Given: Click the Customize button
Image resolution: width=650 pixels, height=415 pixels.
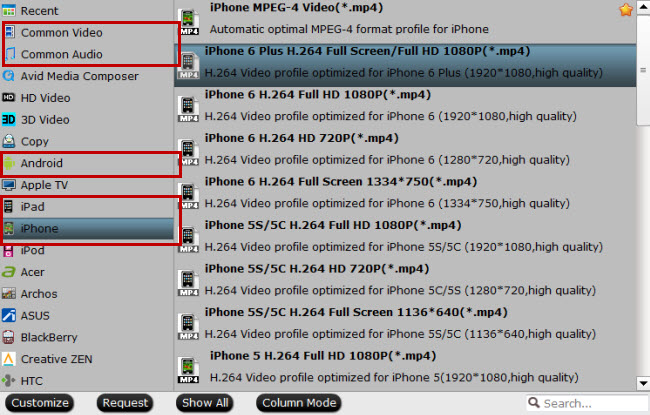Looking at the screenshot, I should [x=40, y=403].
